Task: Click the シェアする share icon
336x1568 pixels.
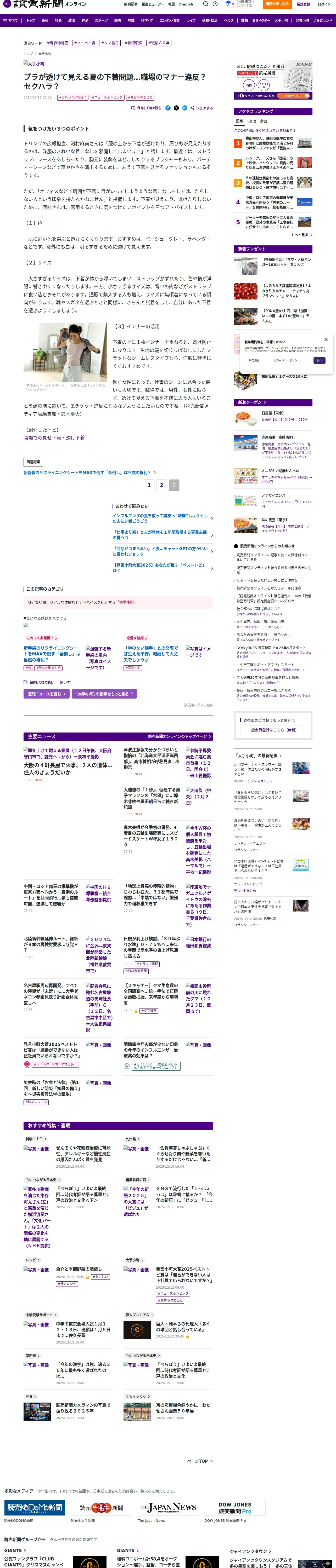Action: pyautogui.click(x=201, y=108)
